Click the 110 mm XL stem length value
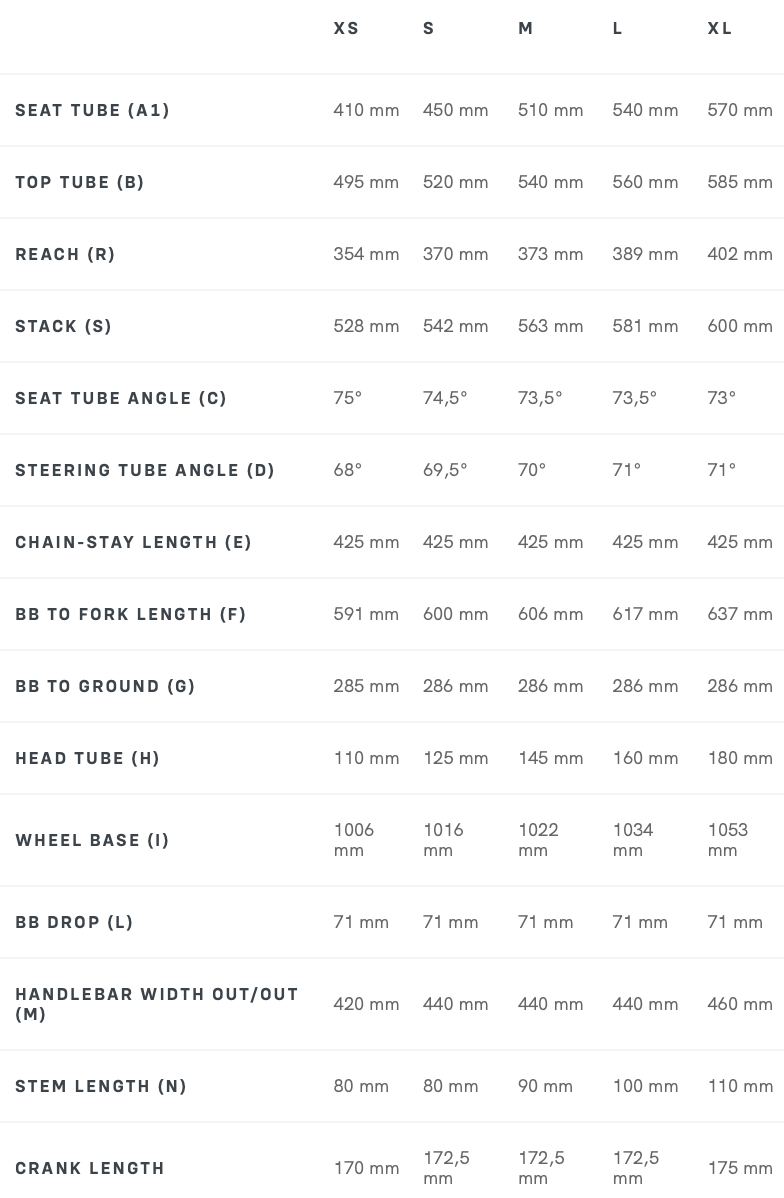The image size is (784, 1198). 740,1086
